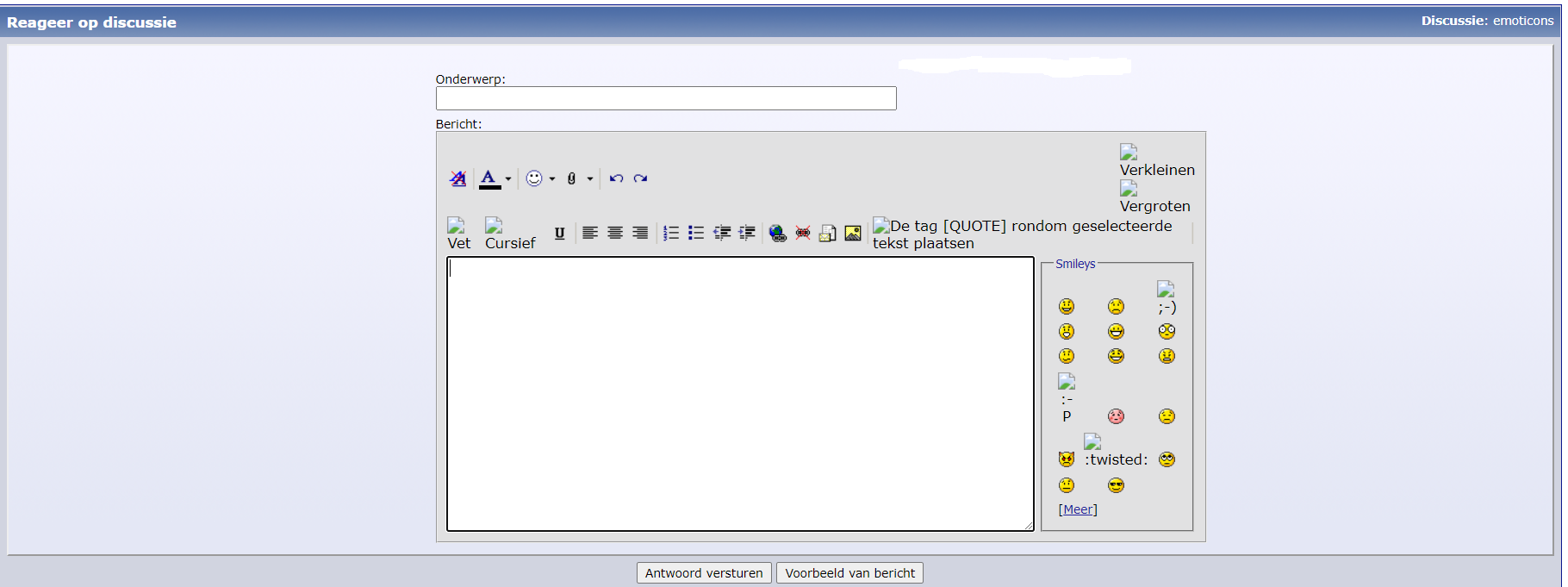This screenshot has width=1568, height=587.
Task: Click into the Onderwerp input field
Action: [x=665, y=98]
